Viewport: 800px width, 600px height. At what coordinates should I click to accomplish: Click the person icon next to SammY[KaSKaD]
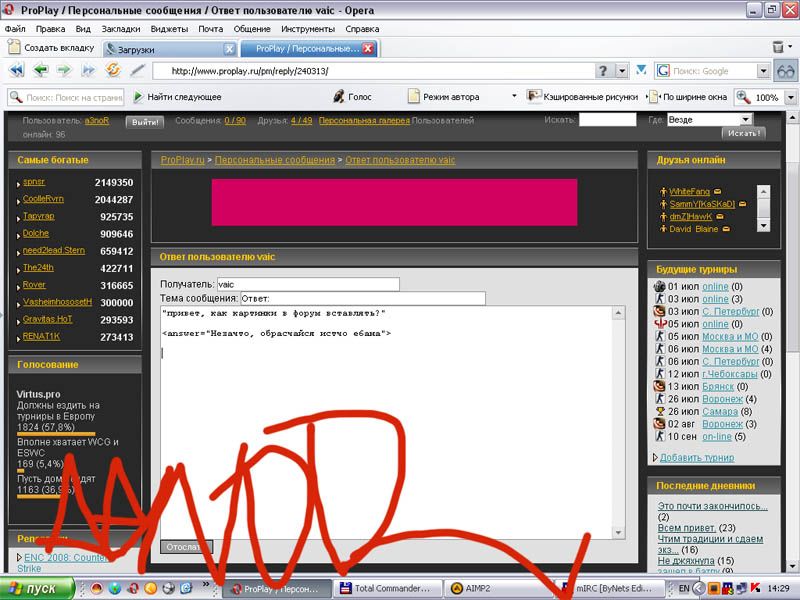(x=663, y=204)
